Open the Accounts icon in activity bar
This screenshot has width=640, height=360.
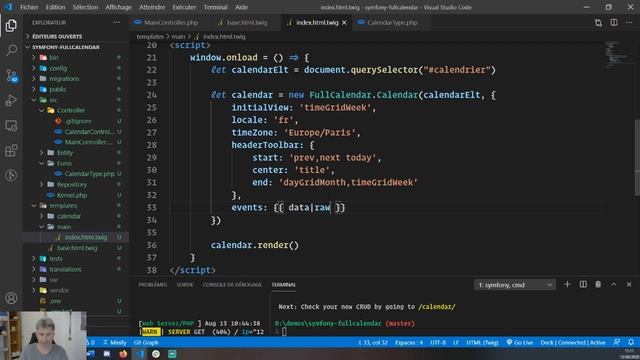click(11, 298)
